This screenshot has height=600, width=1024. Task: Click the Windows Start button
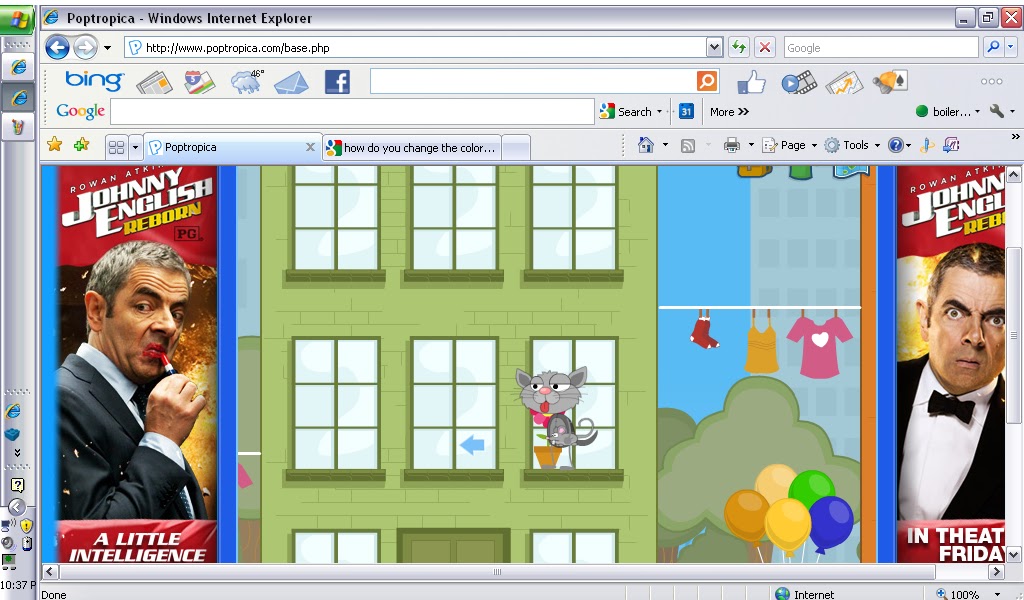pyautogui.click(x=18, y=20)
